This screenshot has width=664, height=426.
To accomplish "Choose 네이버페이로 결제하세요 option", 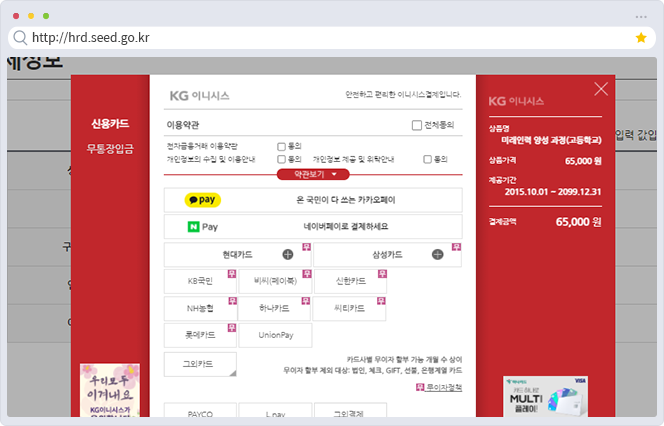I will (x=313, y=227).
